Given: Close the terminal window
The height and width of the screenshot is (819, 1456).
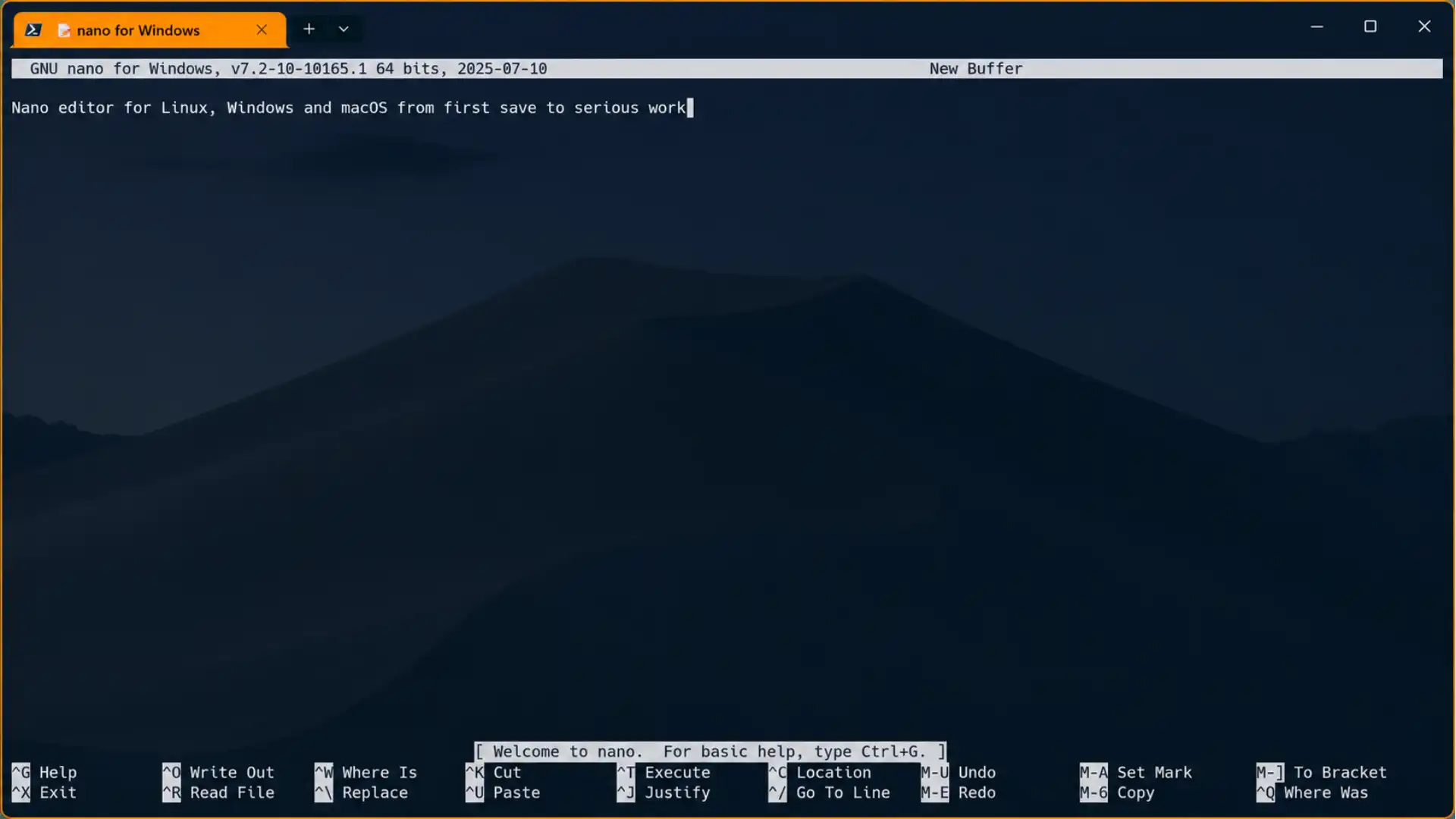Looking at the screenshot, I should coord(1424,27).
